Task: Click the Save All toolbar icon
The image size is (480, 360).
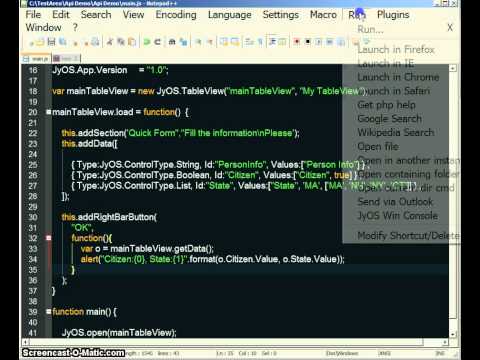Action: pos(63,42)
